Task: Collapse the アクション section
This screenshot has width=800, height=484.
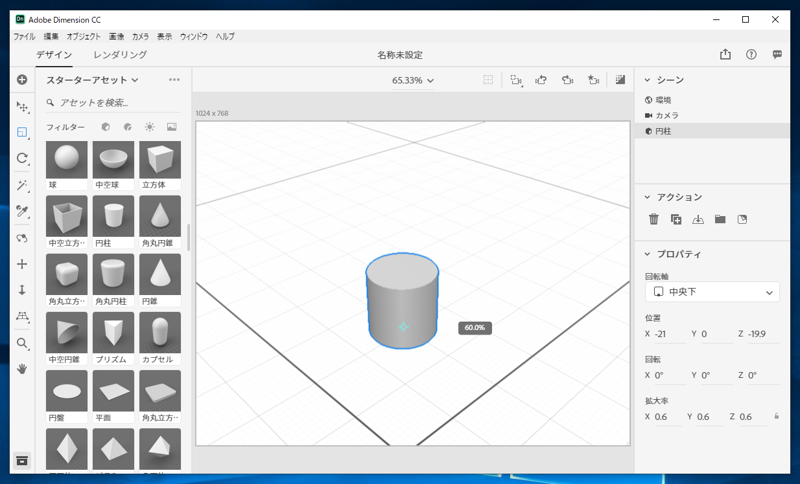Action: (647, 197)
